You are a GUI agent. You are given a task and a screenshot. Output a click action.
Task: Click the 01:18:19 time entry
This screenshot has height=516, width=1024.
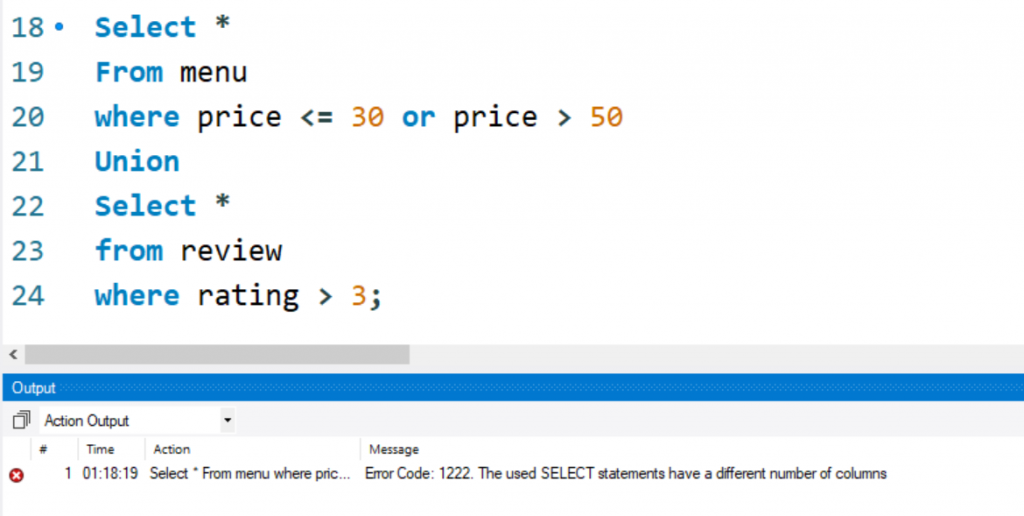[x=110, y=474]
